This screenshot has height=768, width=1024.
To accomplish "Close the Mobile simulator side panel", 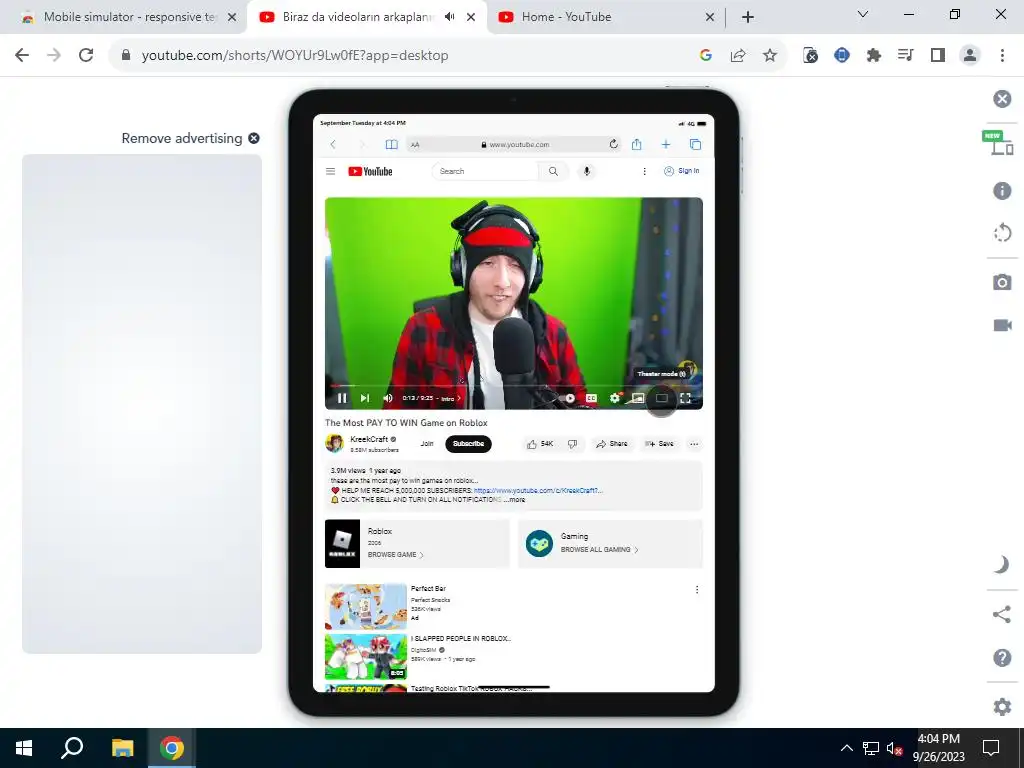I will [x=1002, y=99].
